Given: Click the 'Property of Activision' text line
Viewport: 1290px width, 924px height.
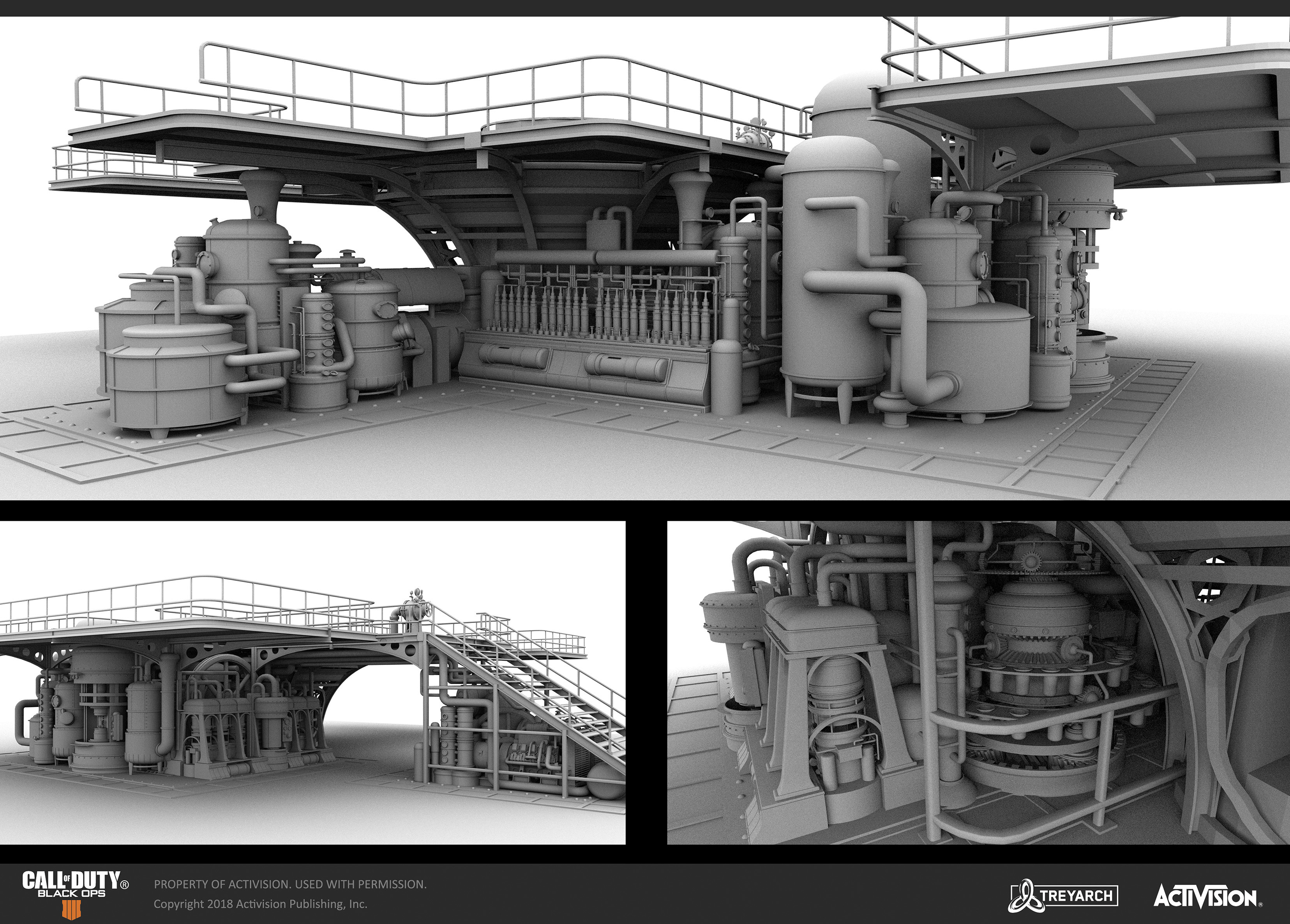Looking at the screenshot, I should [x=290, y=884].
